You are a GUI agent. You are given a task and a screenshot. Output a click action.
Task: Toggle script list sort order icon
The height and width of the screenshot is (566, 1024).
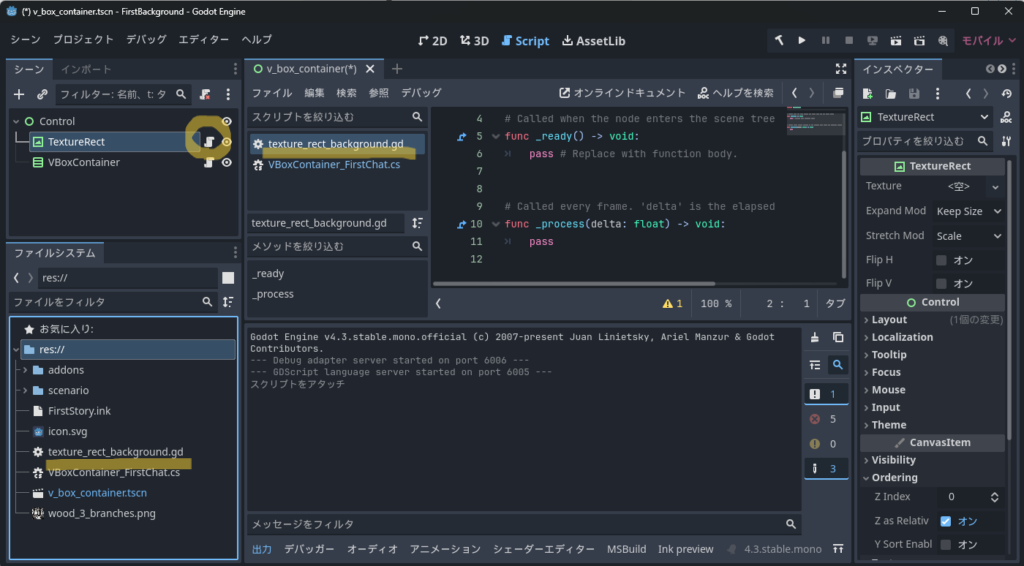(x=417, y=223)
